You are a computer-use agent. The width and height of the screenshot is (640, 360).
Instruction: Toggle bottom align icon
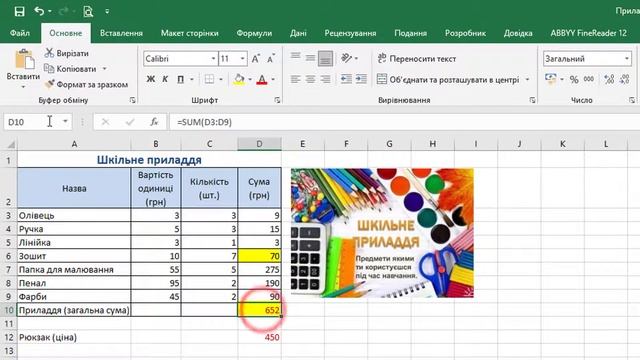click(x=325, y=58)
